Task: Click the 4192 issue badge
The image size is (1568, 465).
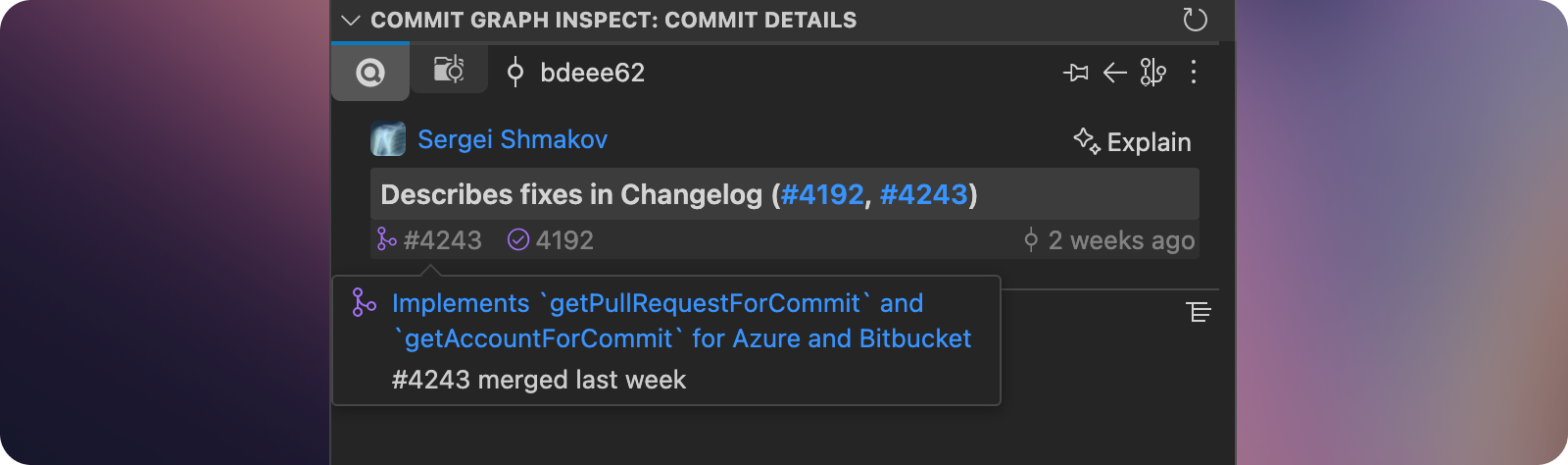Action: (551, 240)
